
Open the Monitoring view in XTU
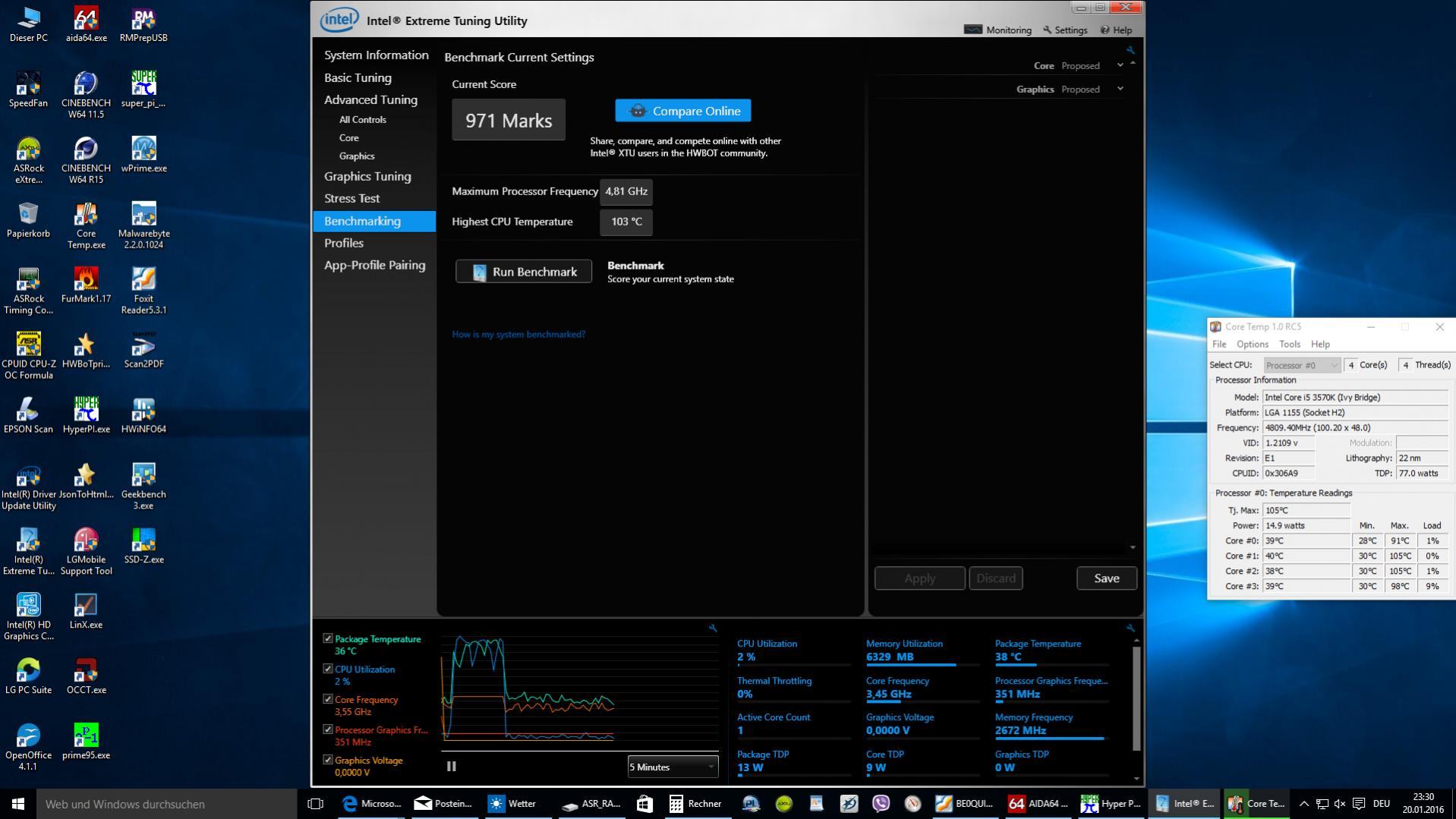point(997,30)
